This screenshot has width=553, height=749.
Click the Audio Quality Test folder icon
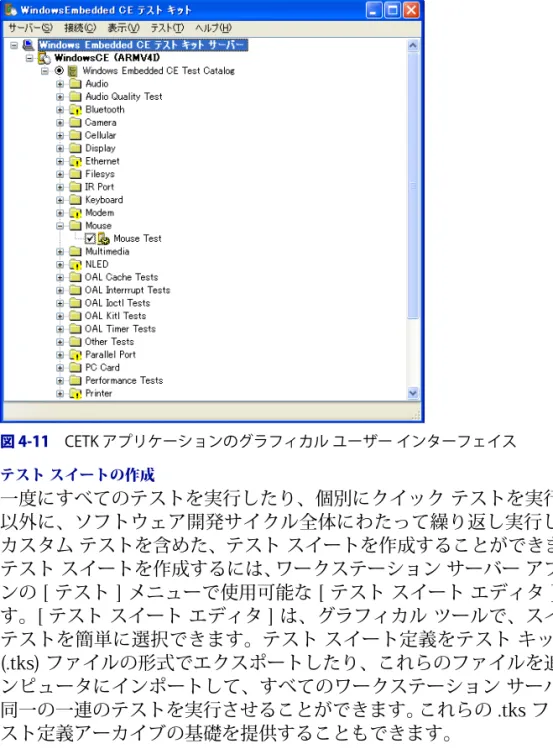(x=75, y=97)
